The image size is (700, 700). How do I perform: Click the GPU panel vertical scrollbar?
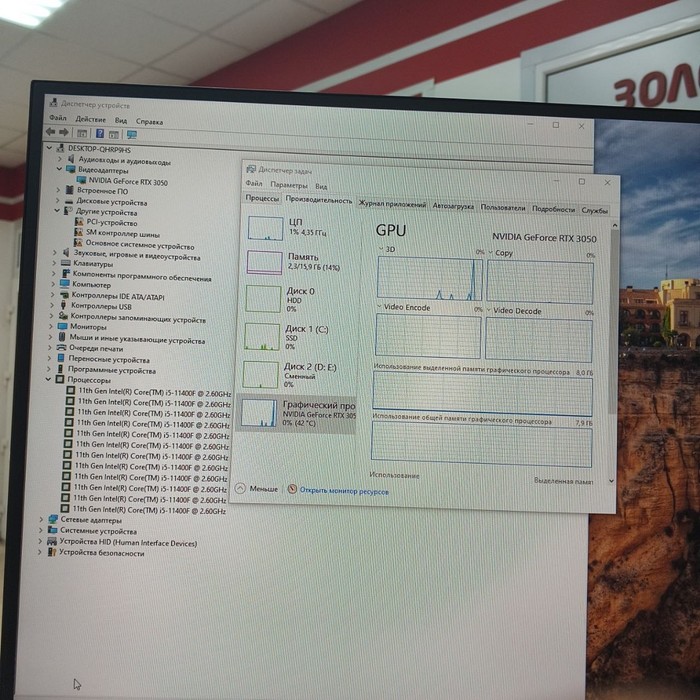614,321
